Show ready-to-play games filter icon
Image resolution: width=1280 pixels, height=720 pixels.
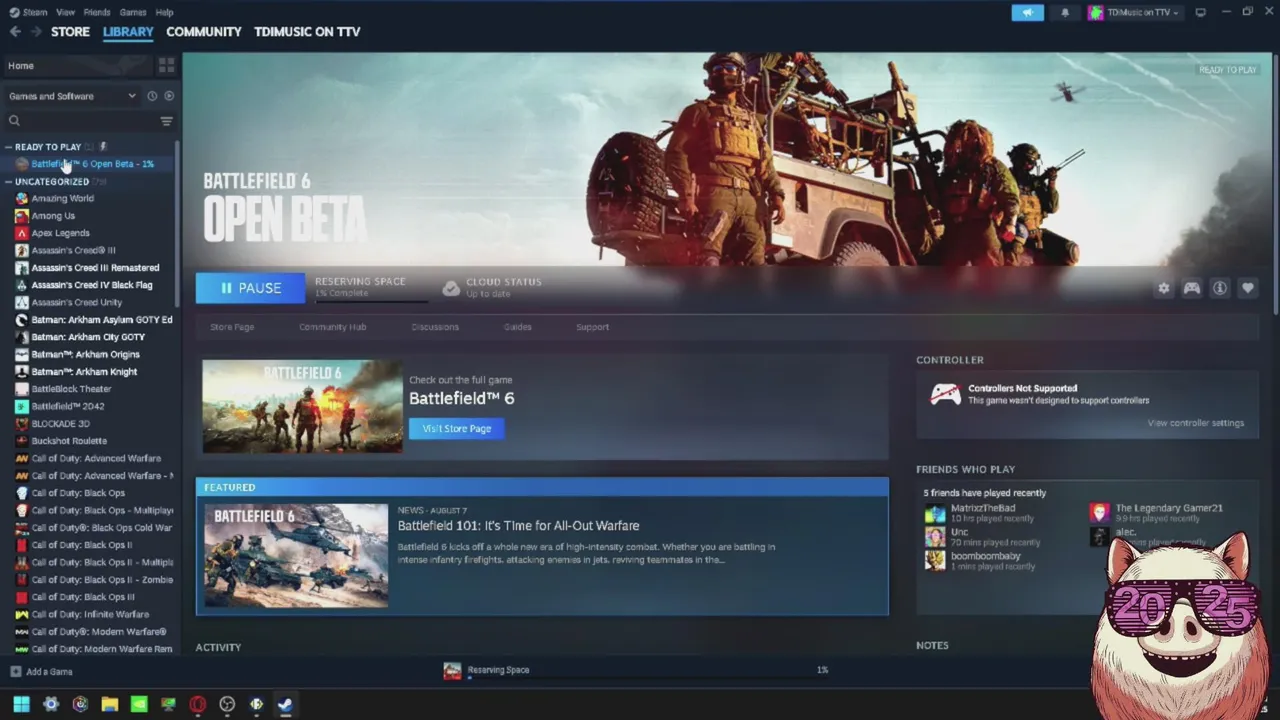pos(169,96)
